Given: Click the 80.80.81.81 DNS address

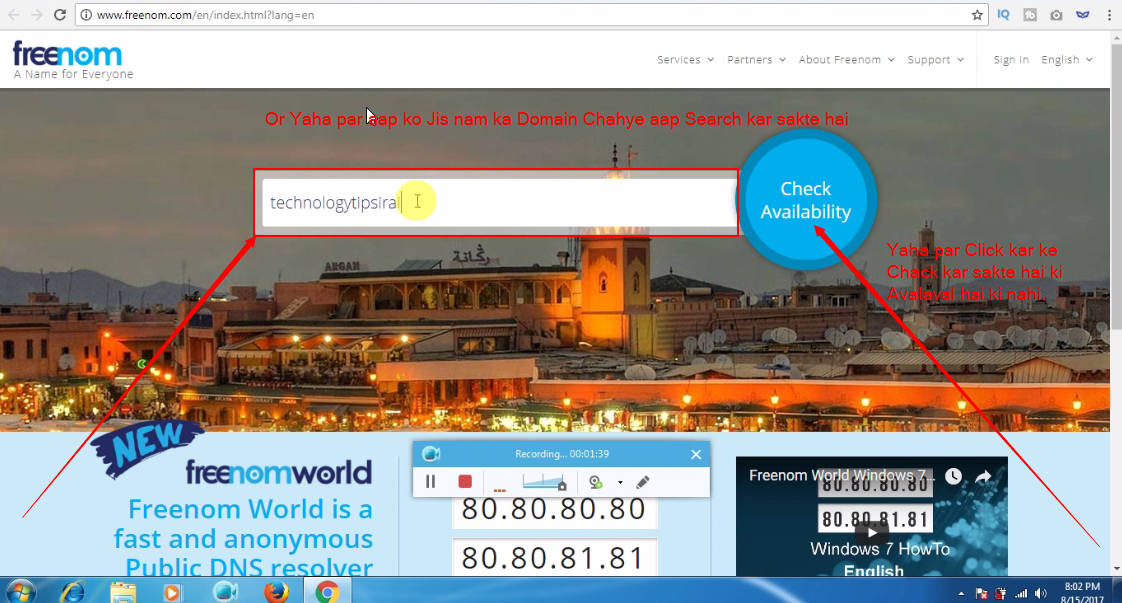Looking at the screenshot, I should 554,558.
